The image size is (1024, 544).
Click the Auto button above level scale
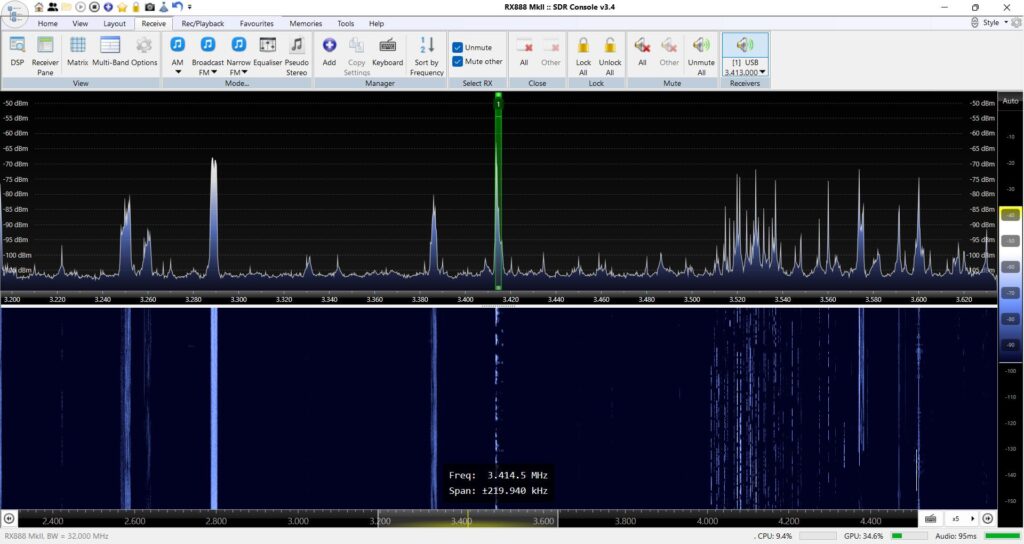1010,101
